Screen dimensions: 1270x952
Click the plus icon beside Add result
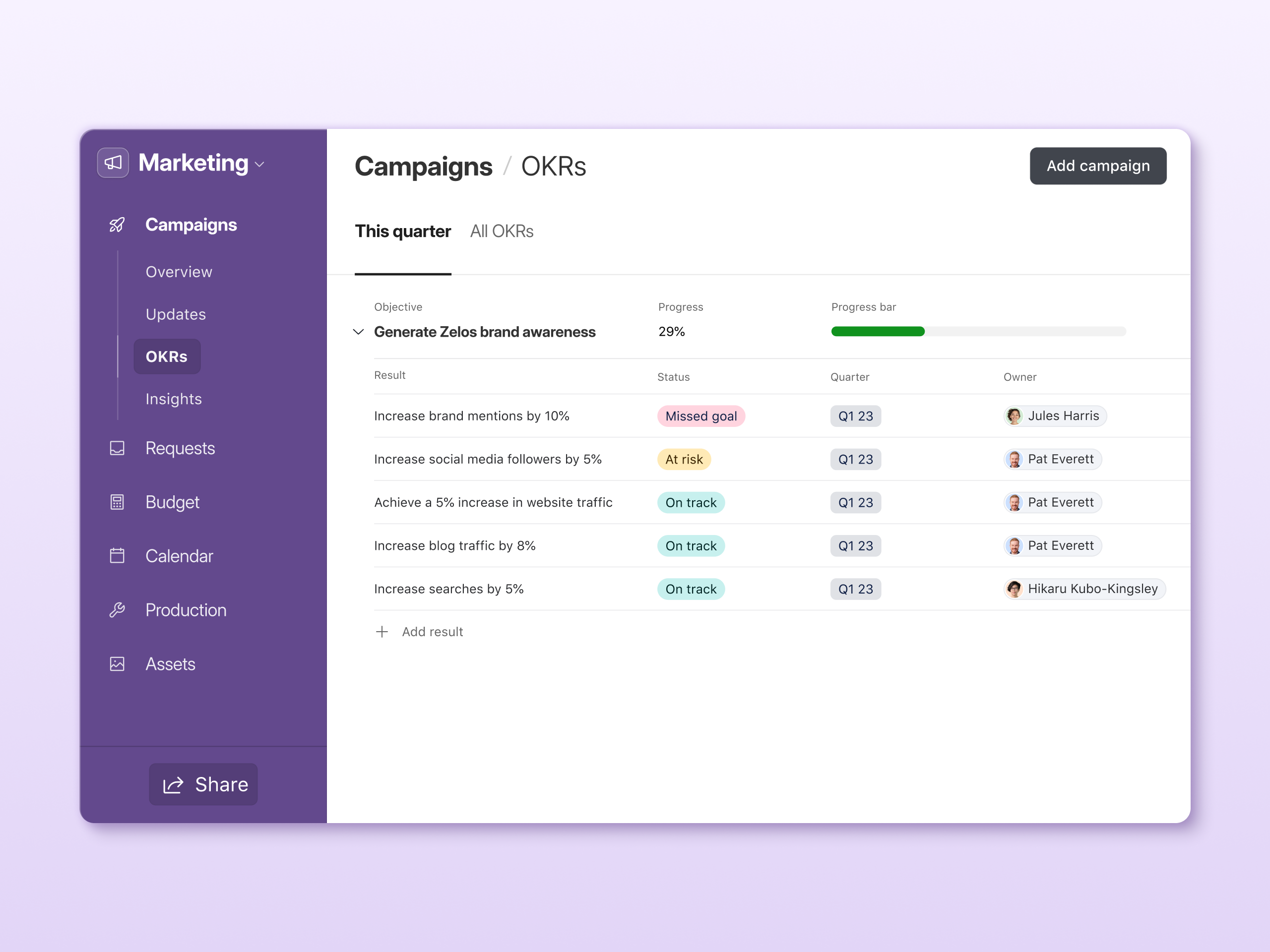click(x=382, y=632)
